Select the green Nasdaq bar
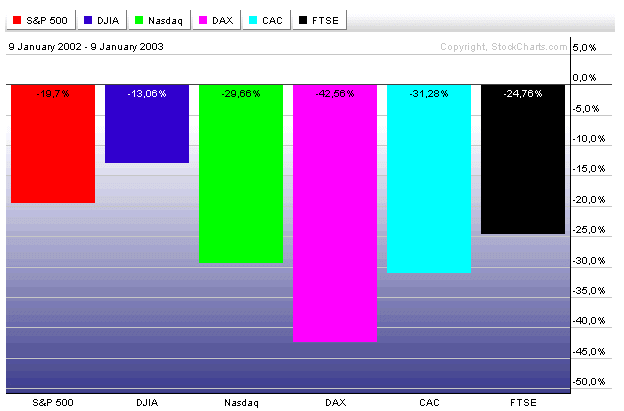 tap(241, 174)
